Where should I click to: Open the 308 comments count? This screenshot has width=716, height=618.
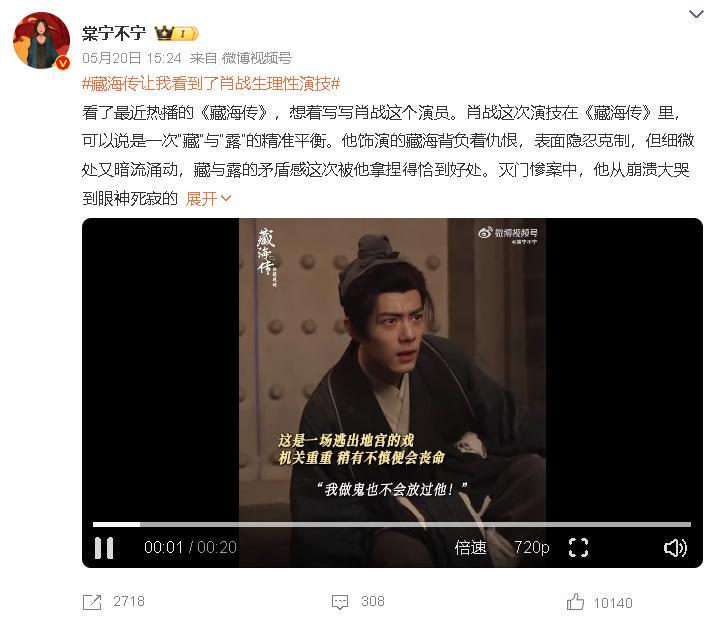pos(373,601)
